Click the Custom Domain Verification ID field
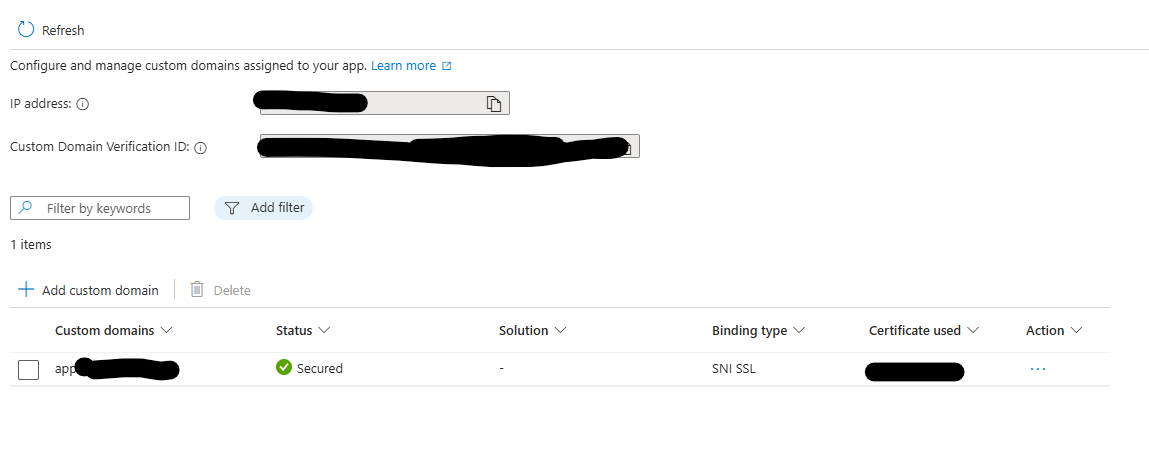 coord(450,146)
